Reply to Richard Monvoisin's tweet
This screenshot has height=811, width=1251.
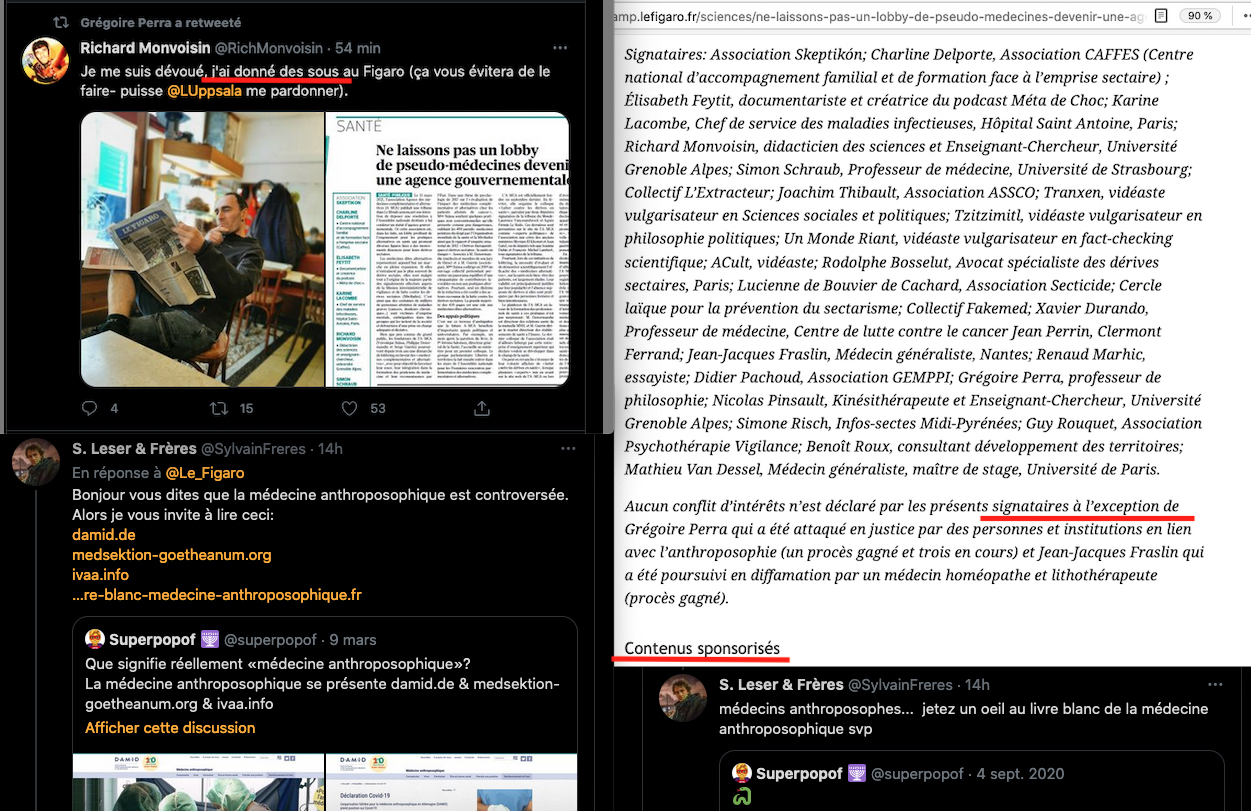(89, 408)
